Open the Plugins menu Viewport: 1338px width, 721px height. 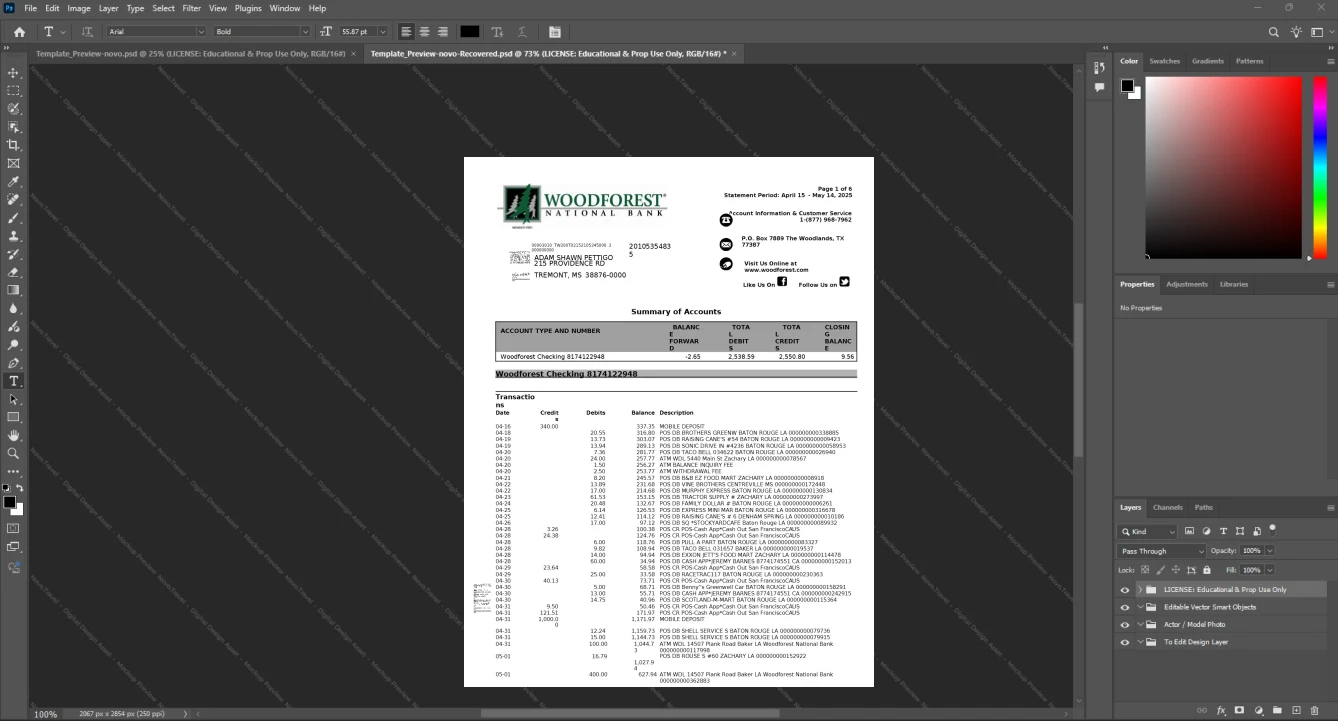click(x=248, y=8)
